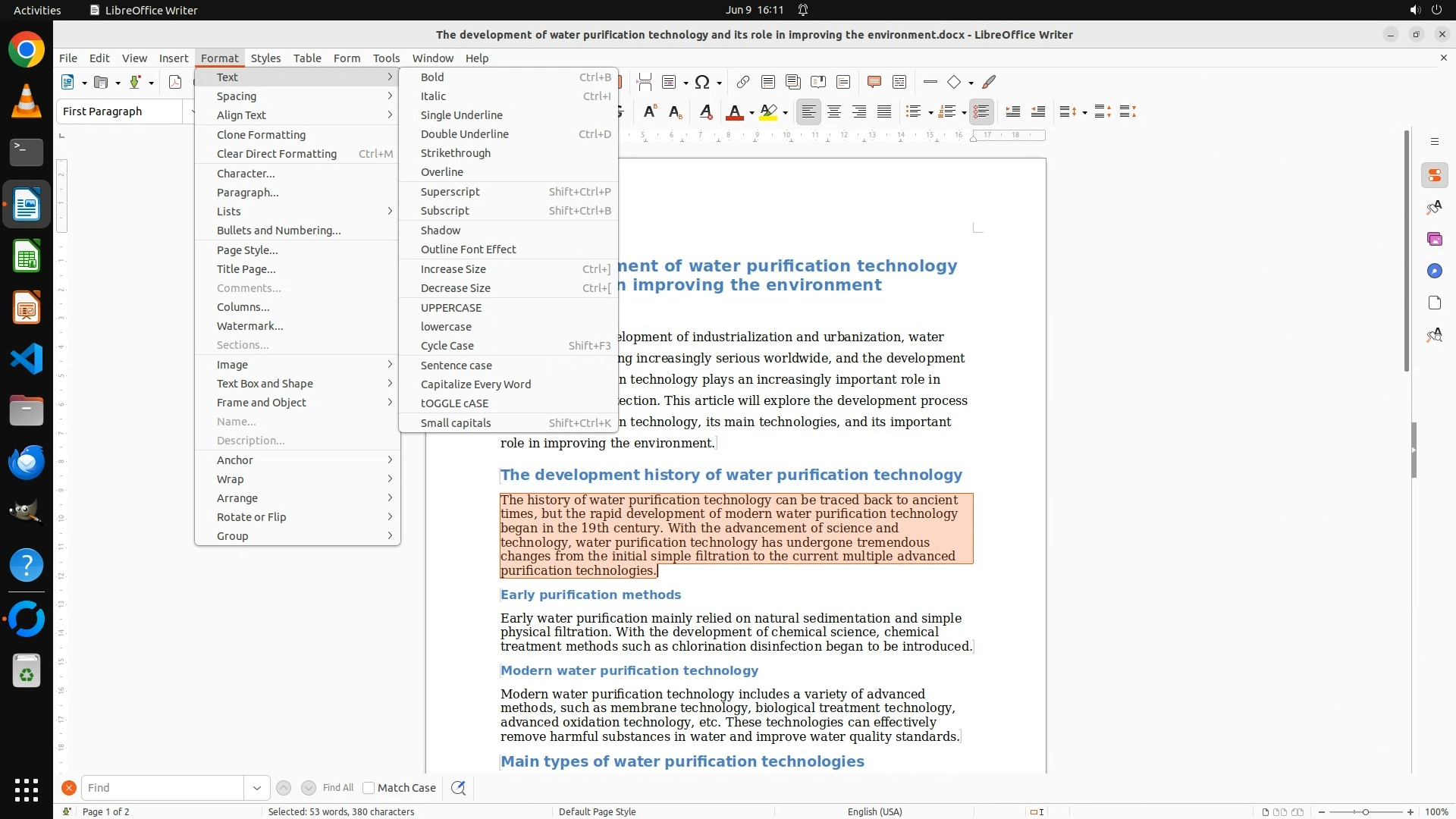Expand the unordered list style dropdown

click(x=930, y=113)
